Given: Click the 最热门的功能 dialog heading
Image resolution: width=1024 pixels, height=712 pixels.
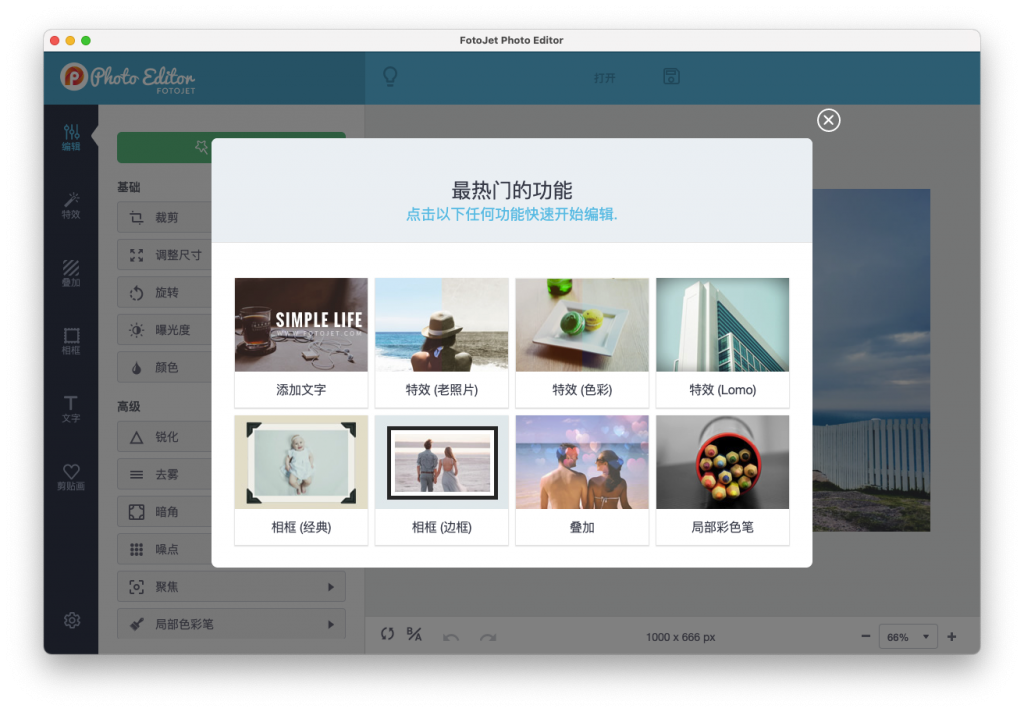Looking at the screenshot, I should click(511, 190).
